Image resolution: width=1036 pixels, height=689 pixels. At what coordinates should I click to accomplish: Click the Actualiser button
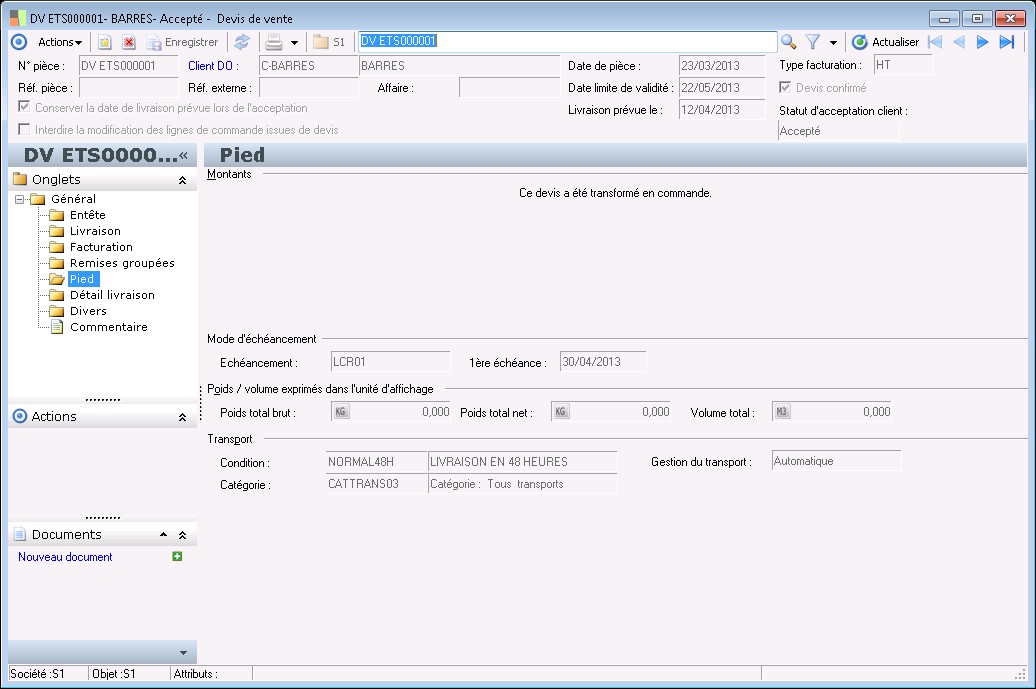[885, 42]
